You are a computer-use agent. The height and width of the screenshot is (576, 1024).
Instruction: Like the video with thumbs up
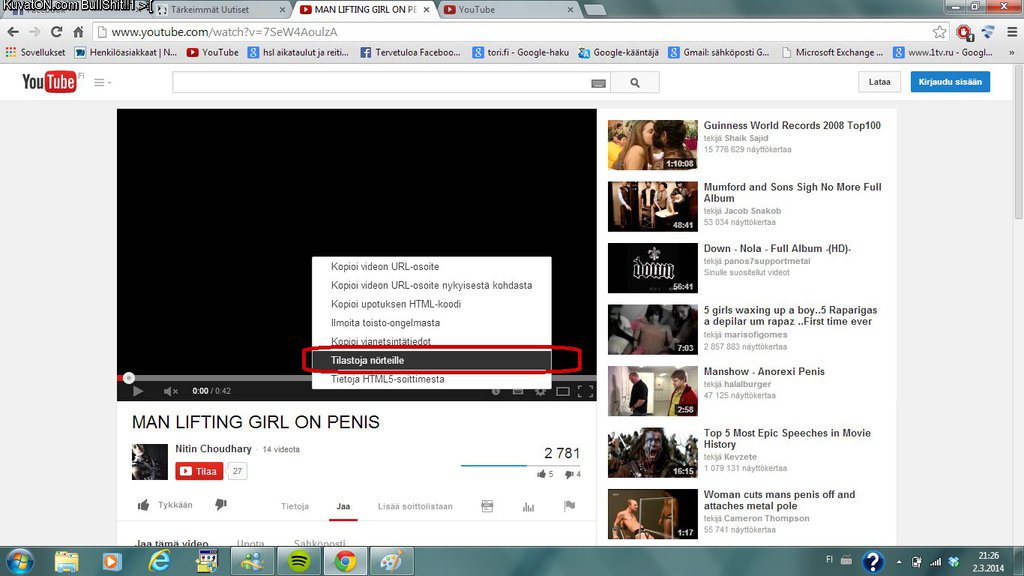click(x=143, y=505)
